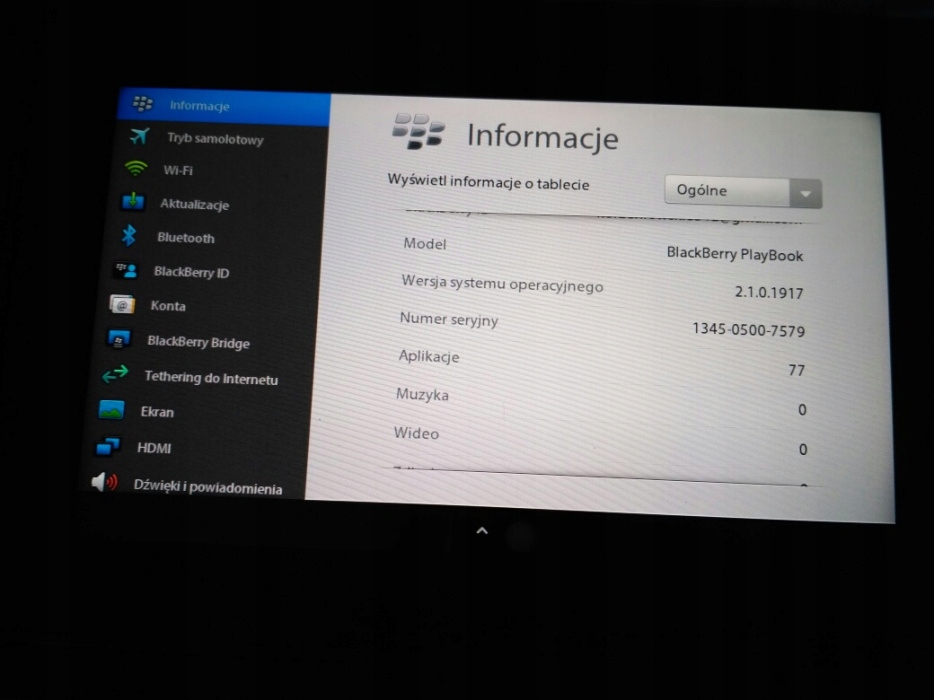934x700 pixels.
Task: Tap the green Wi-Fi signal icon
Action: pos(136,169)
